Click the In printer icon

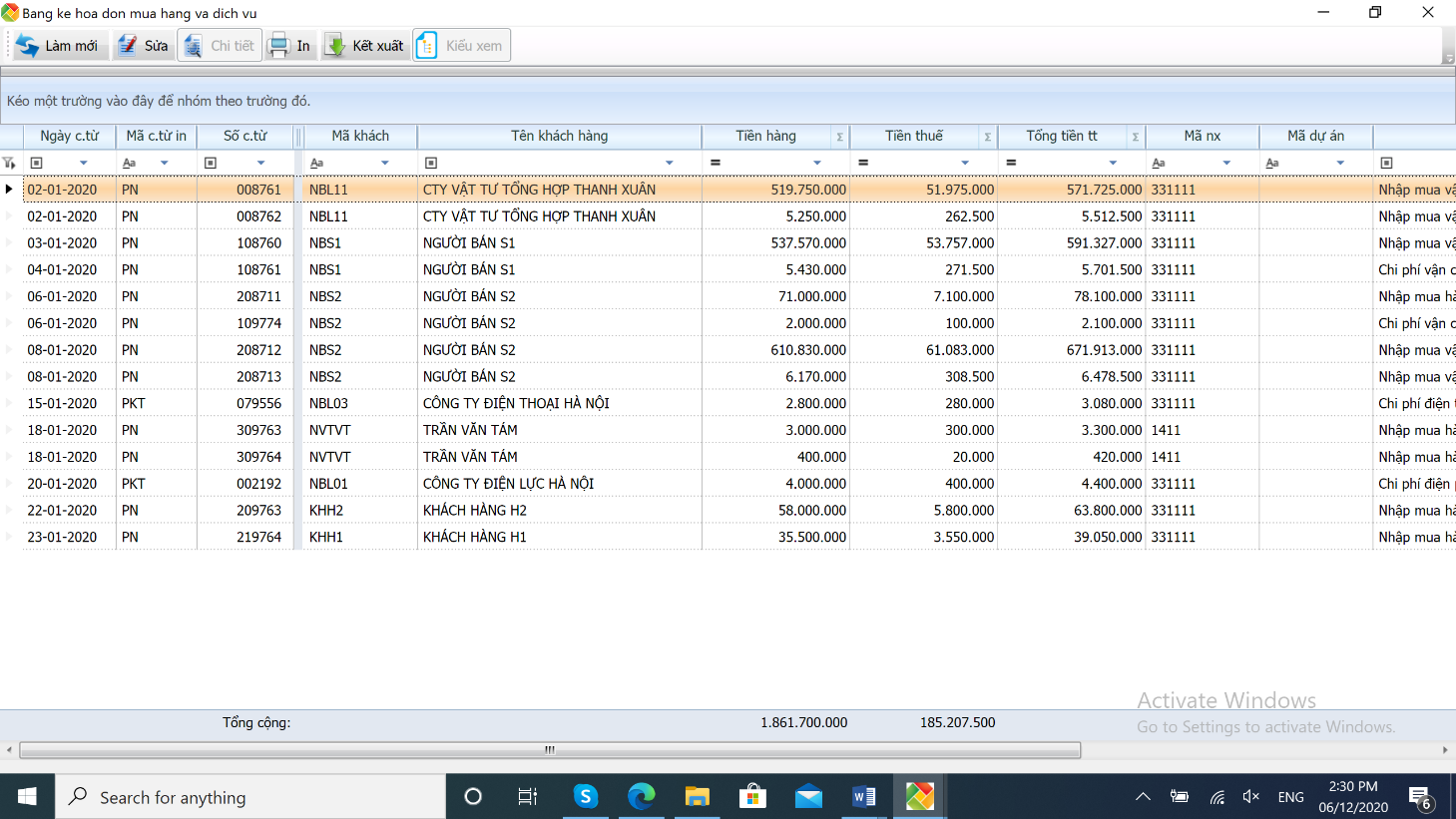point(279,46)
